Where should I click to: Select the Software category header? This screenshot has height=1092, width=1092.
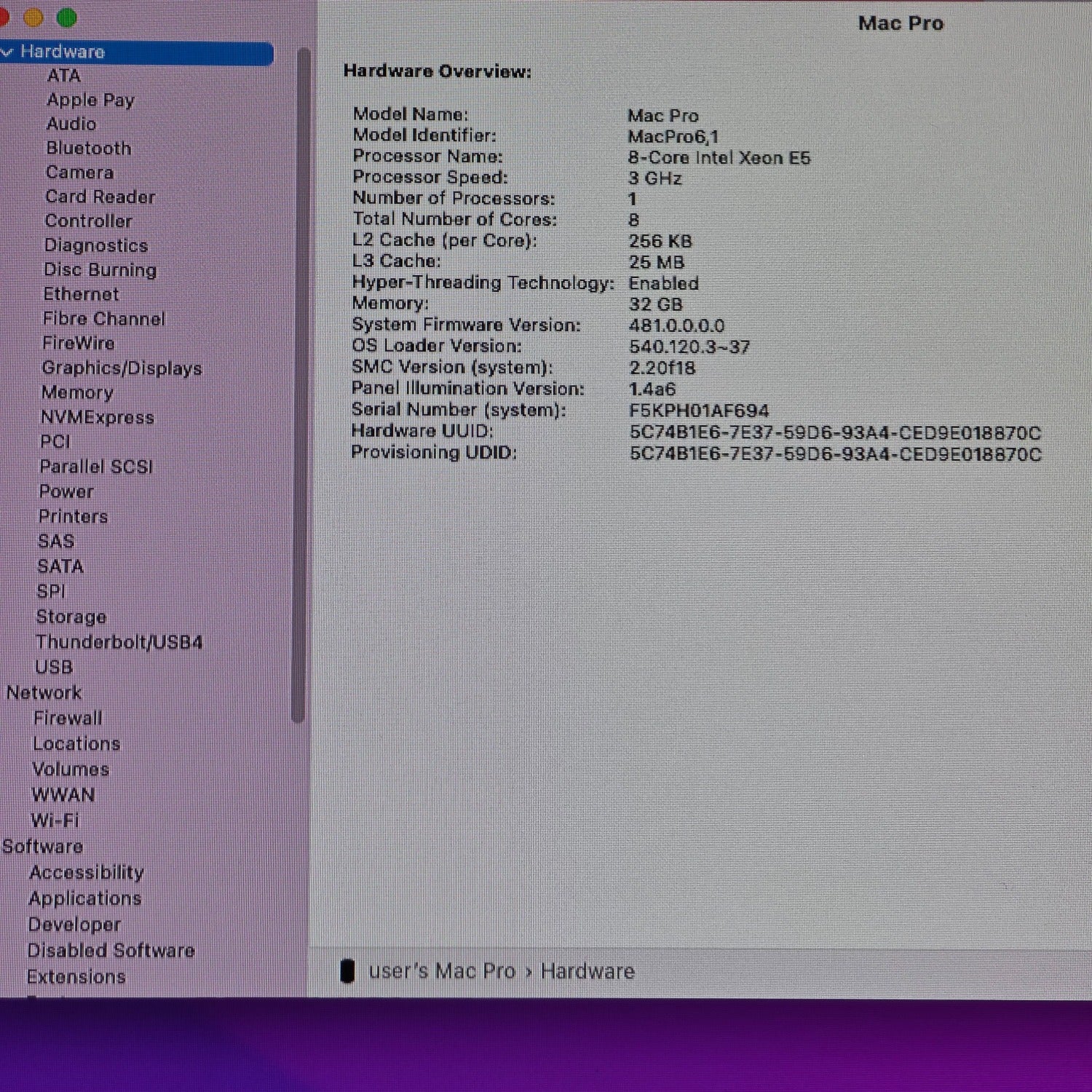point(42,847)
